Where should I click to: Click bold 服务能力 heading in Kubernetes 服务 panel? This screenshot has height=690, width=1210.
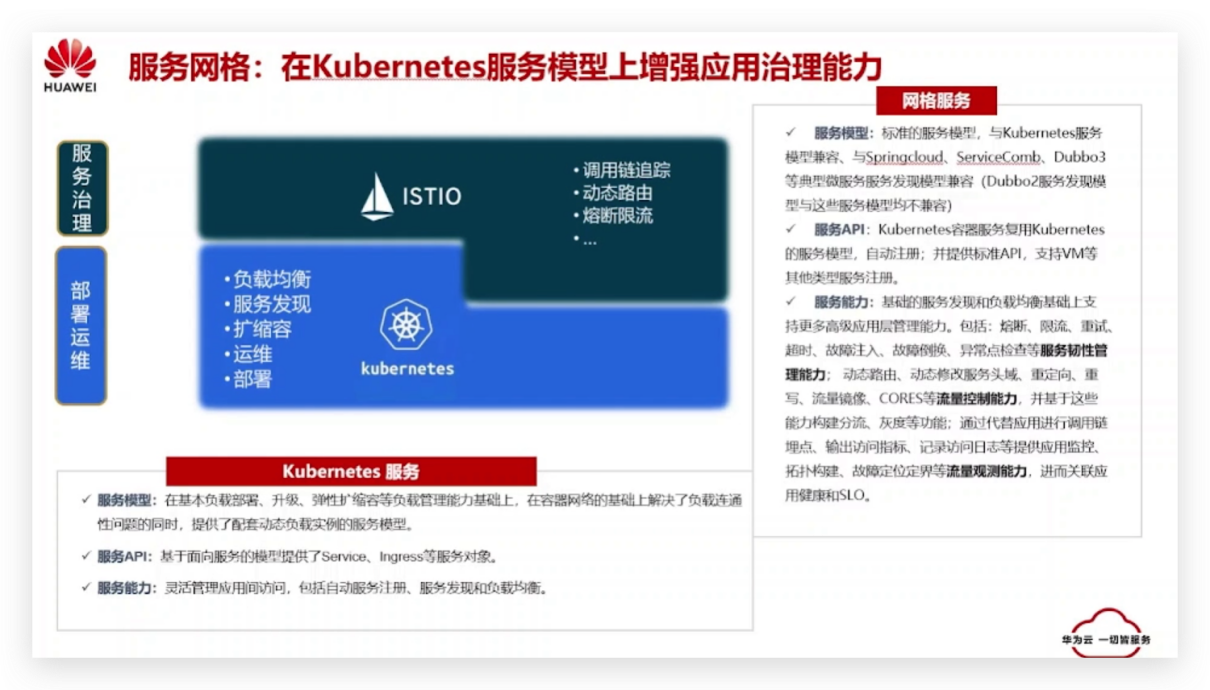pyautogui.click(x=125, y=588)
